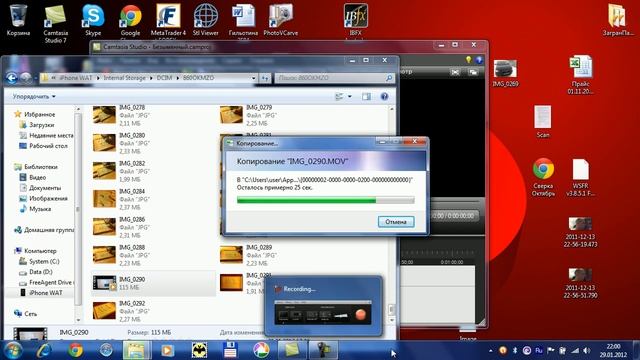
Task: Select FreeAgent Drive in navigation pane
Action: pos(50,282)
